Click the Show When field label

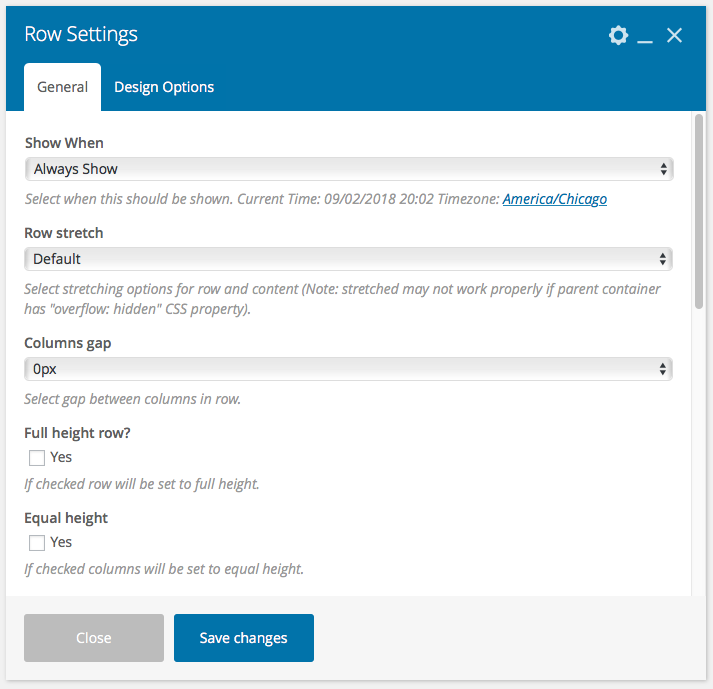tap(64, 143)
